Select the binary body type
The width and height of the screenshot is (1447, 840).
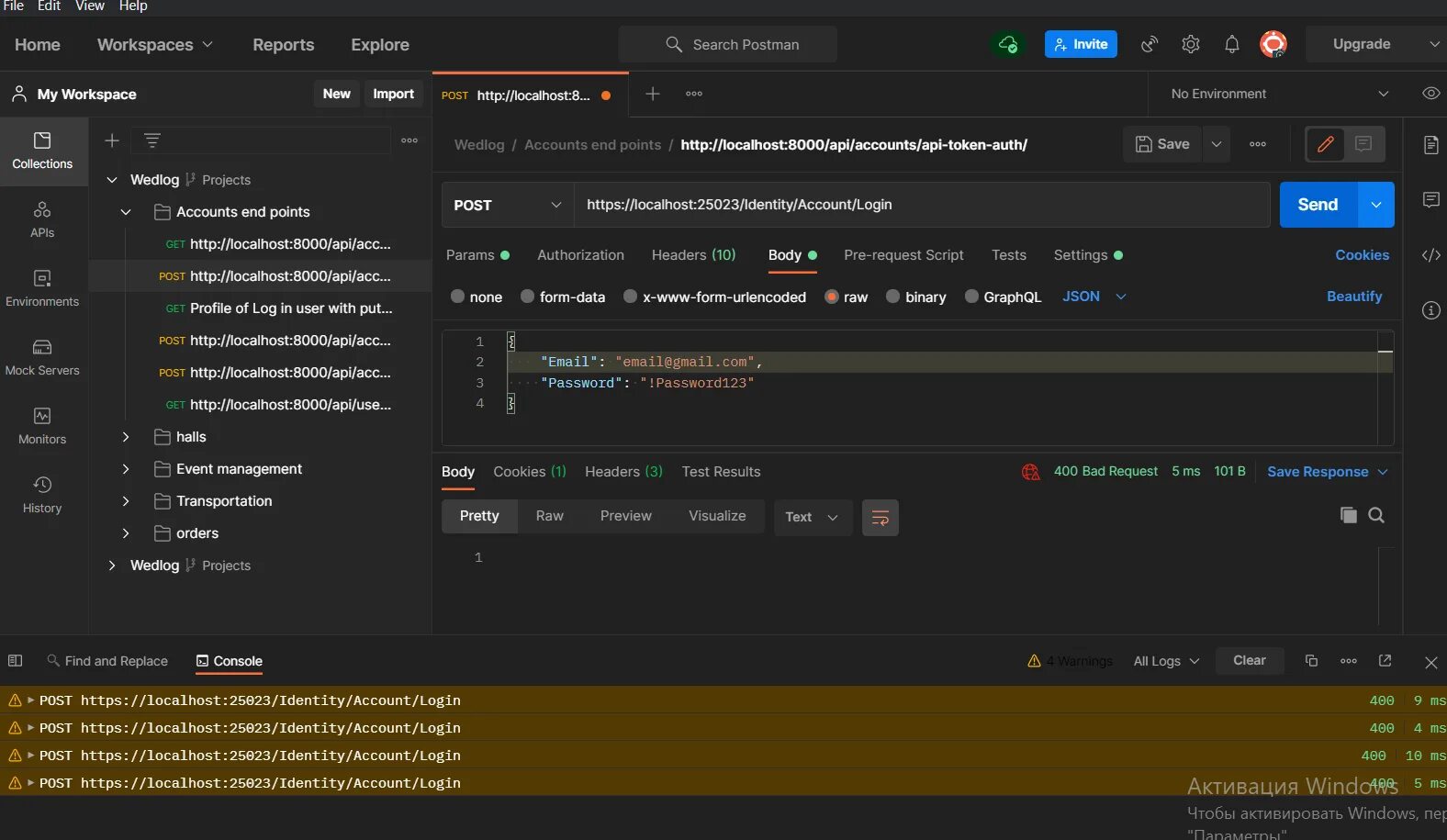(892, 297)
